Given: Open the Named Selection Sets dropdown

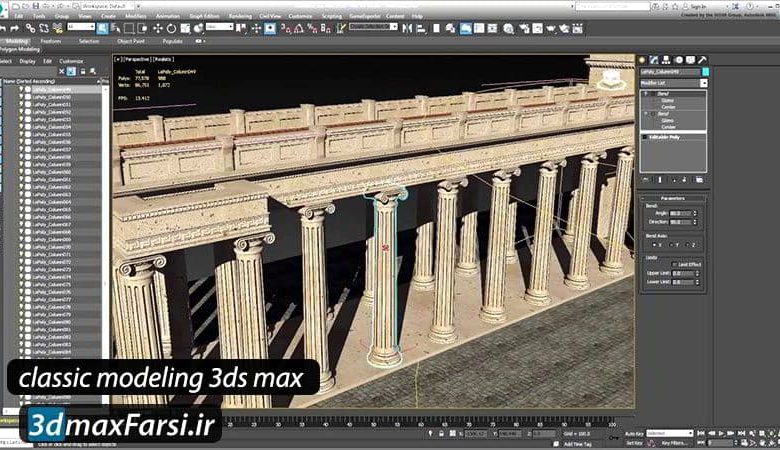Looking at the screenshot, I should point(373,26).
